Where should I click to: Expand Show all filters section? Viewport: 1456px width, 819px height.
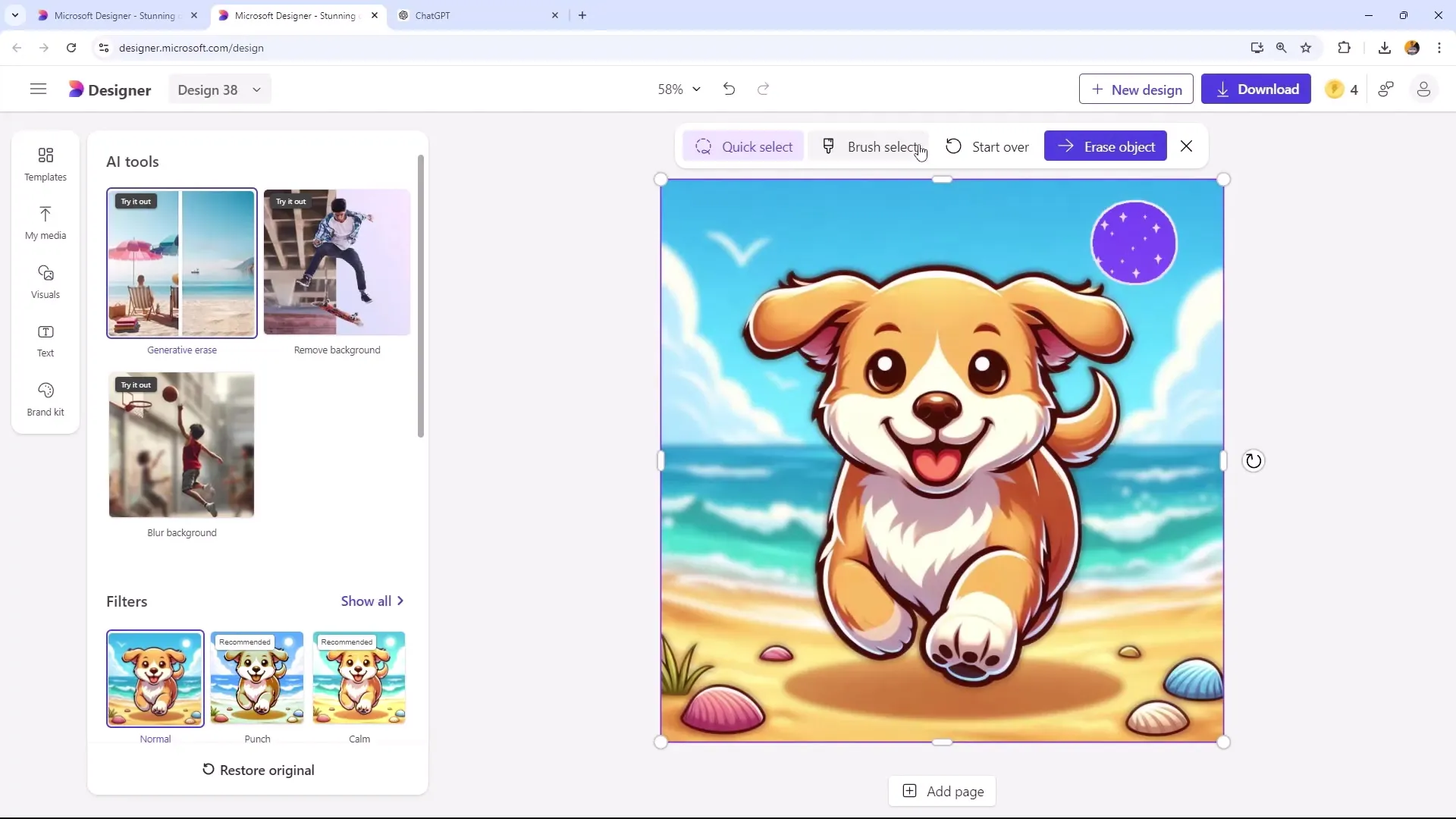click(x=372, y=601)
